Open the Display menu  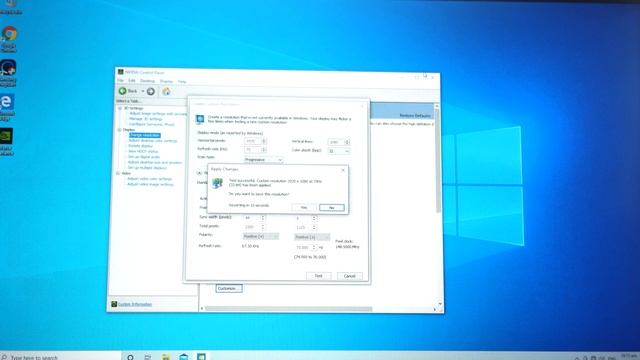click(166, 82)
